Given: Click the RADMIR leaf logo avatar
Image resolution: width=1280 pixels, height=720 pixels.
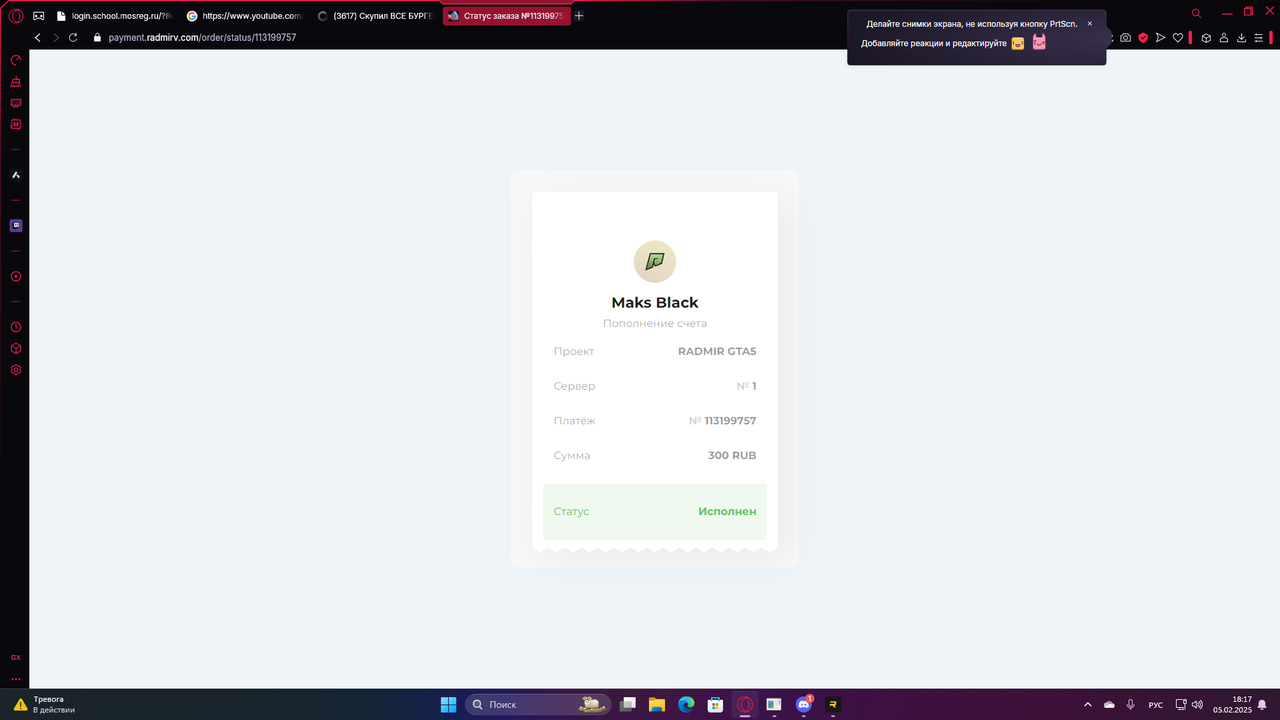Looking at the screenshot, I should point(655,262).
